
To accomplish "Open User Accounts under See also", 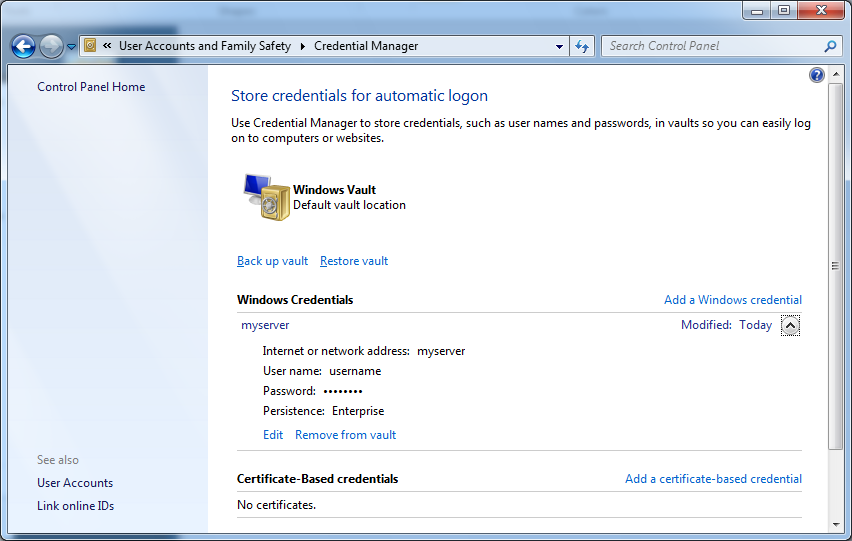I will coord(75,483).
